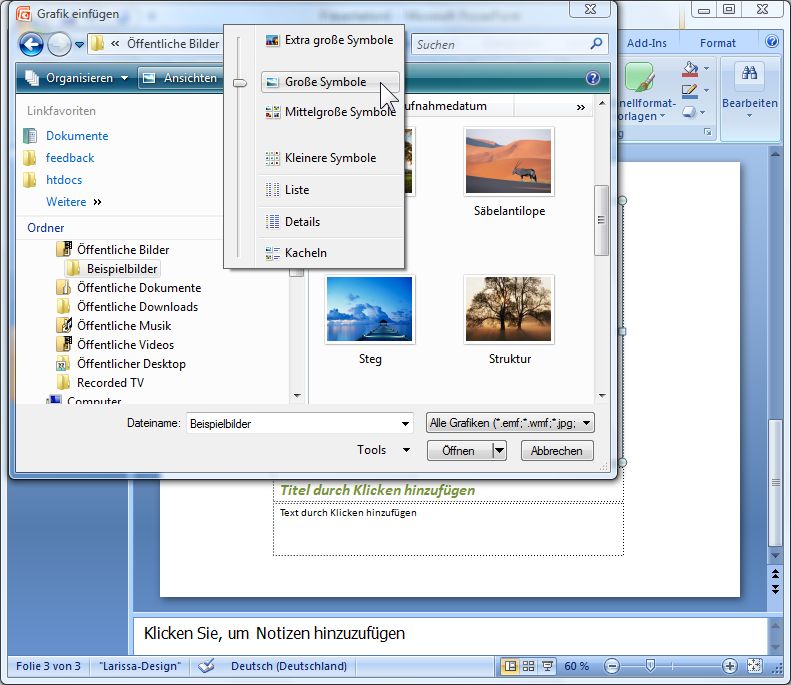
Task: Click the dialog help question mark icon
Action: (593, 78)
